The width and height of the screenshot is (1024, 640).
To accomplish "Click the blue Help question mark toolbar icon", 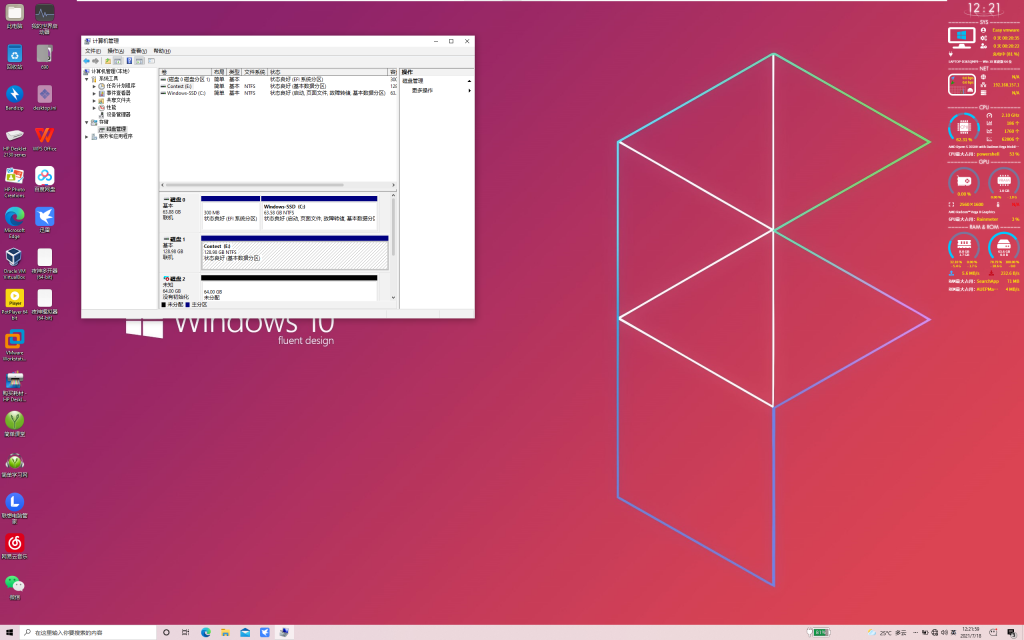I will pyautogui.click(x=129, y=61).
